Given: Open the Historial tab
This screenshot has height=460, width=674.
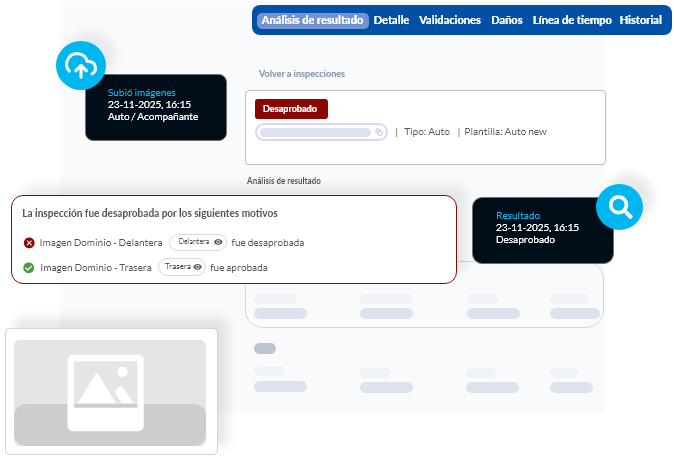Looking at the screenshot, I should (x=640, y=20).
